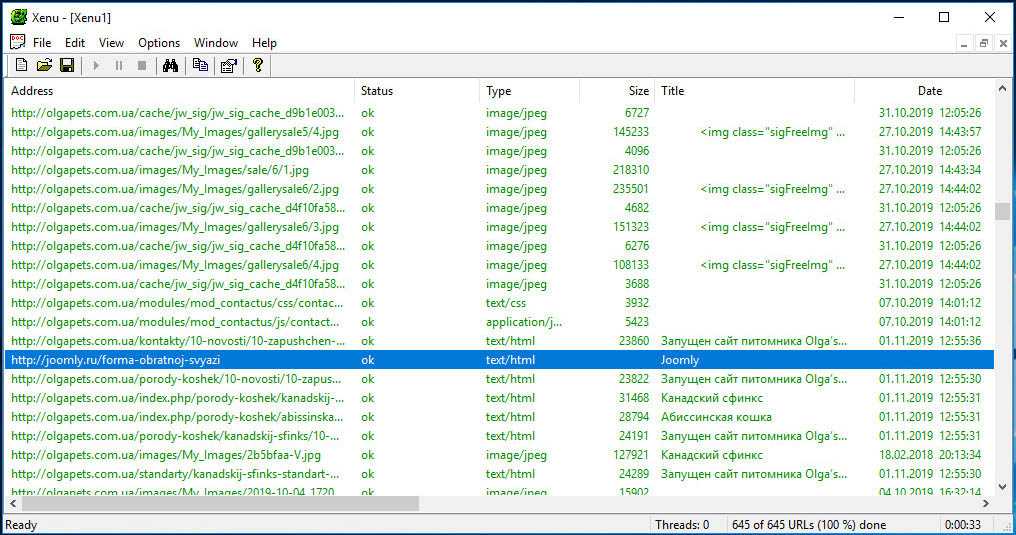
Task: Click the Find binoculars icon
Action: pyautogui.click(x=170, y=65)
